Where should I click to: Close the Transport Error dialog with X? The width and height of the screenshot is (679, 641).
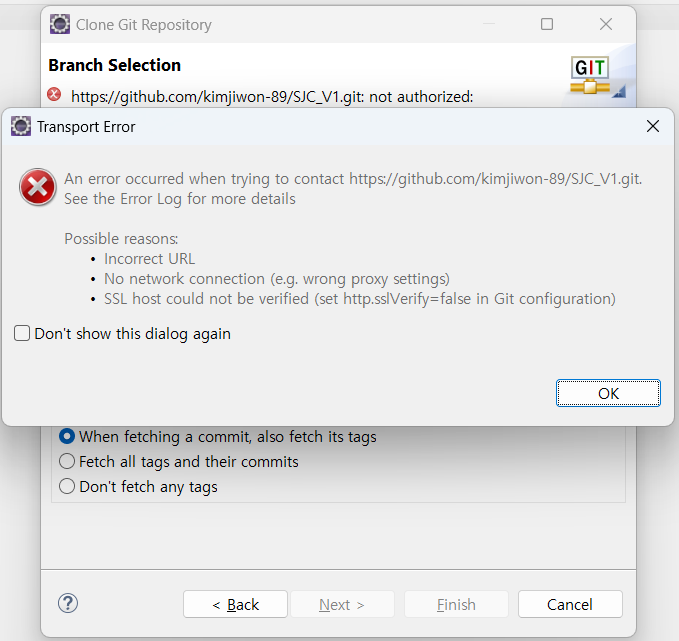click(653, 126)
